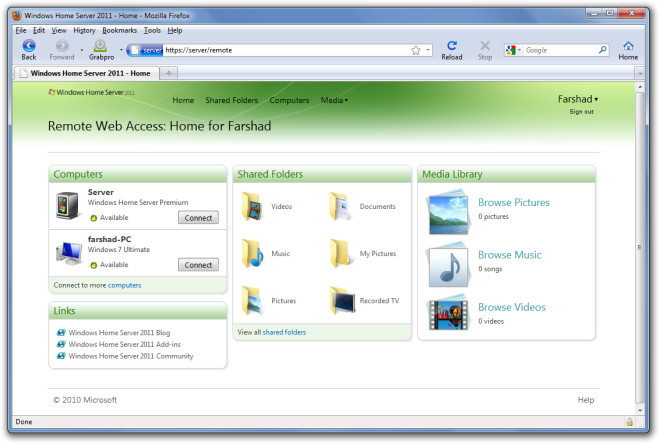Open the Documents shared folder icon
The image size is (660, 444).
click(x=340, y=206)
